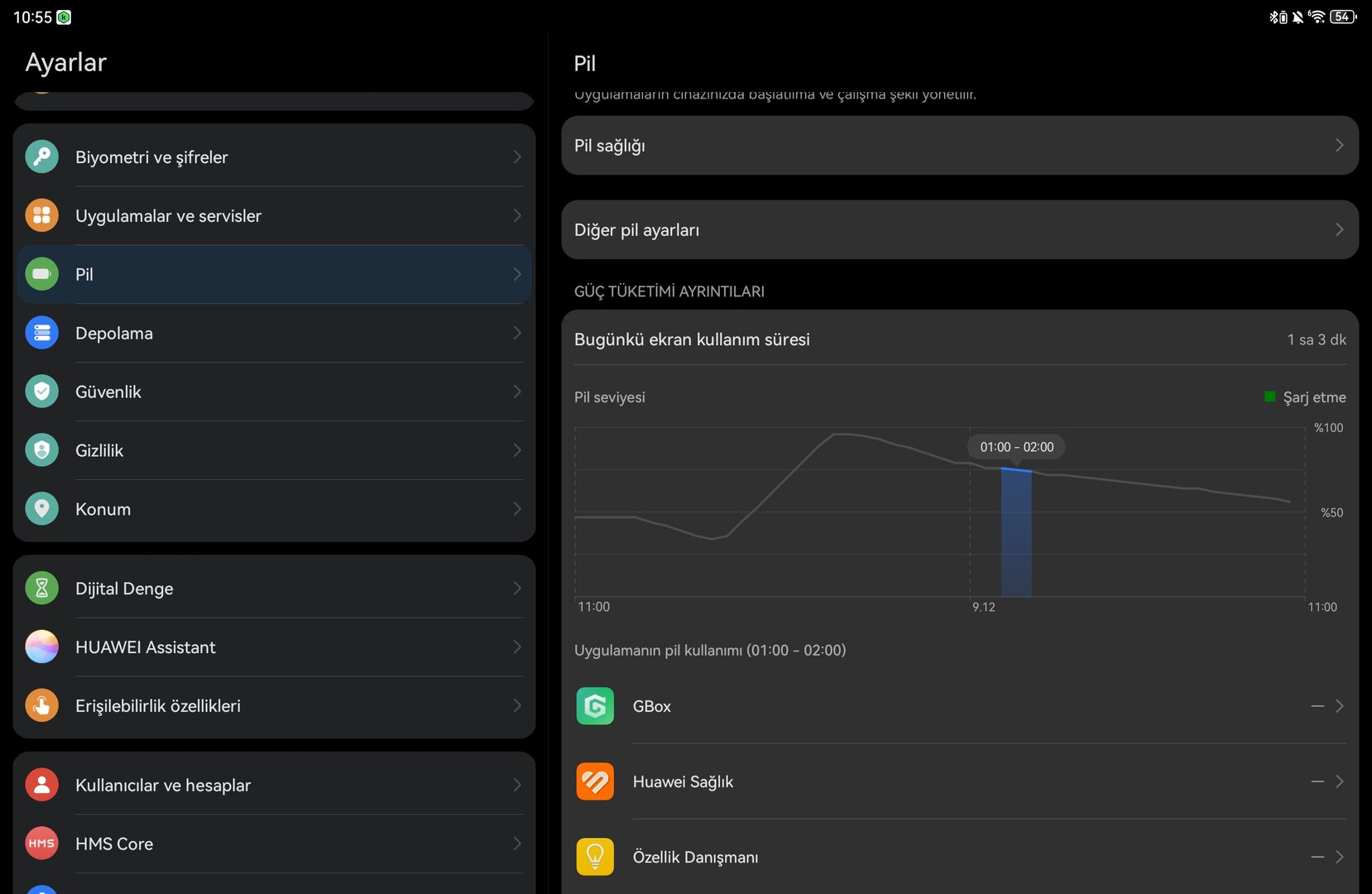Screen dimensions: 1372x894
Task: Tap the HUAWEI Assistant icon
Action: (41, 646)
